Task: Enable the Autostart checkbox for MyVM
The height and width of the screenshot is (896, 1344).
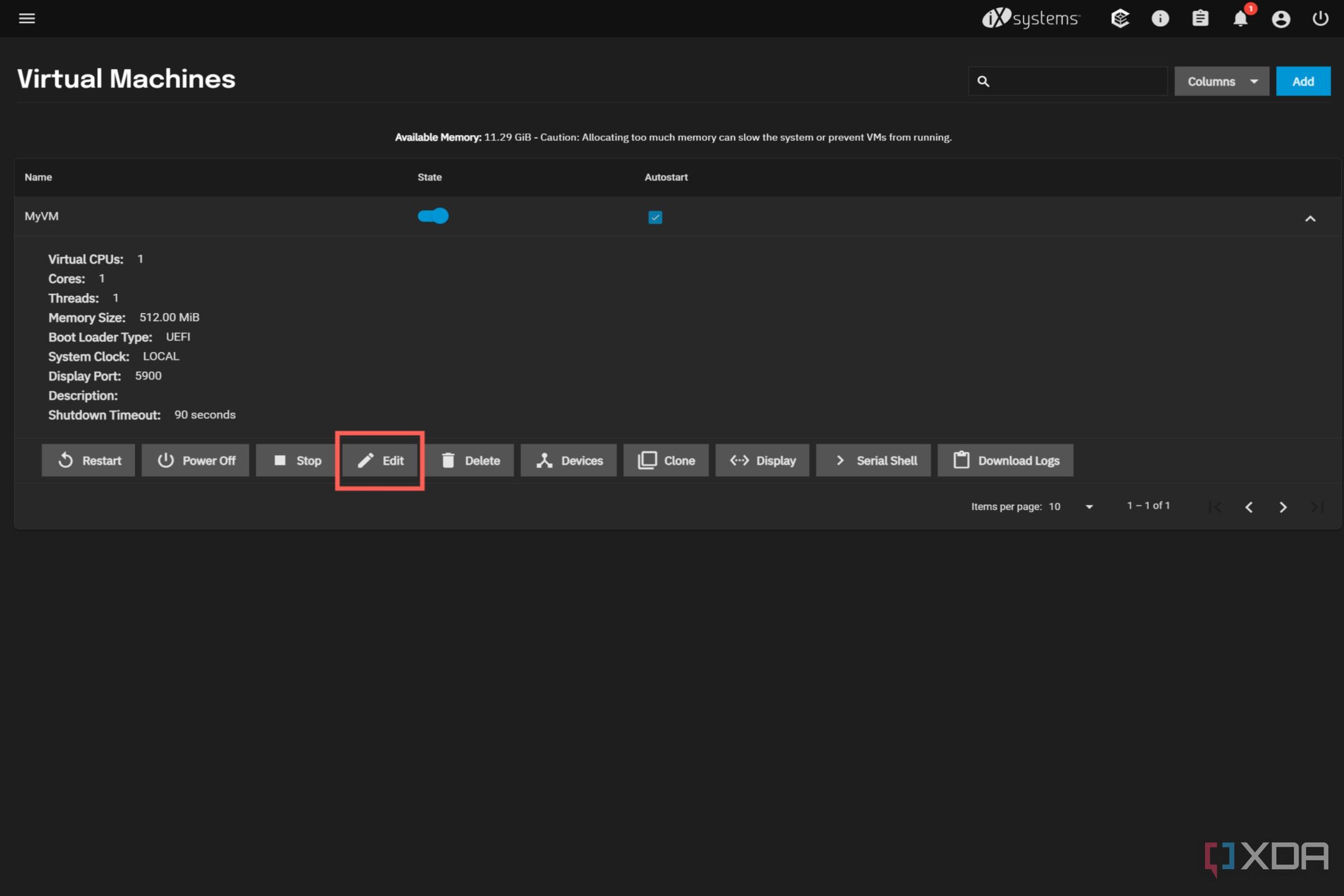Action: pyautogui.click(x=655, y=216)
